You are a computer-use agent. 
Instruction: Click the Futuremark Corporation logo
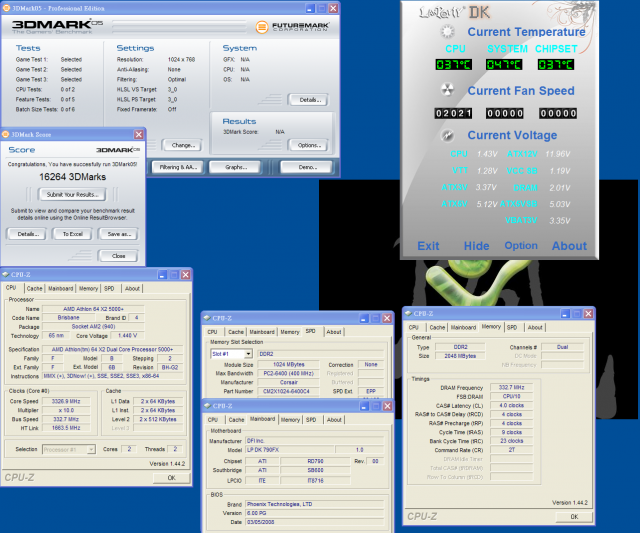tap(293, 27)
